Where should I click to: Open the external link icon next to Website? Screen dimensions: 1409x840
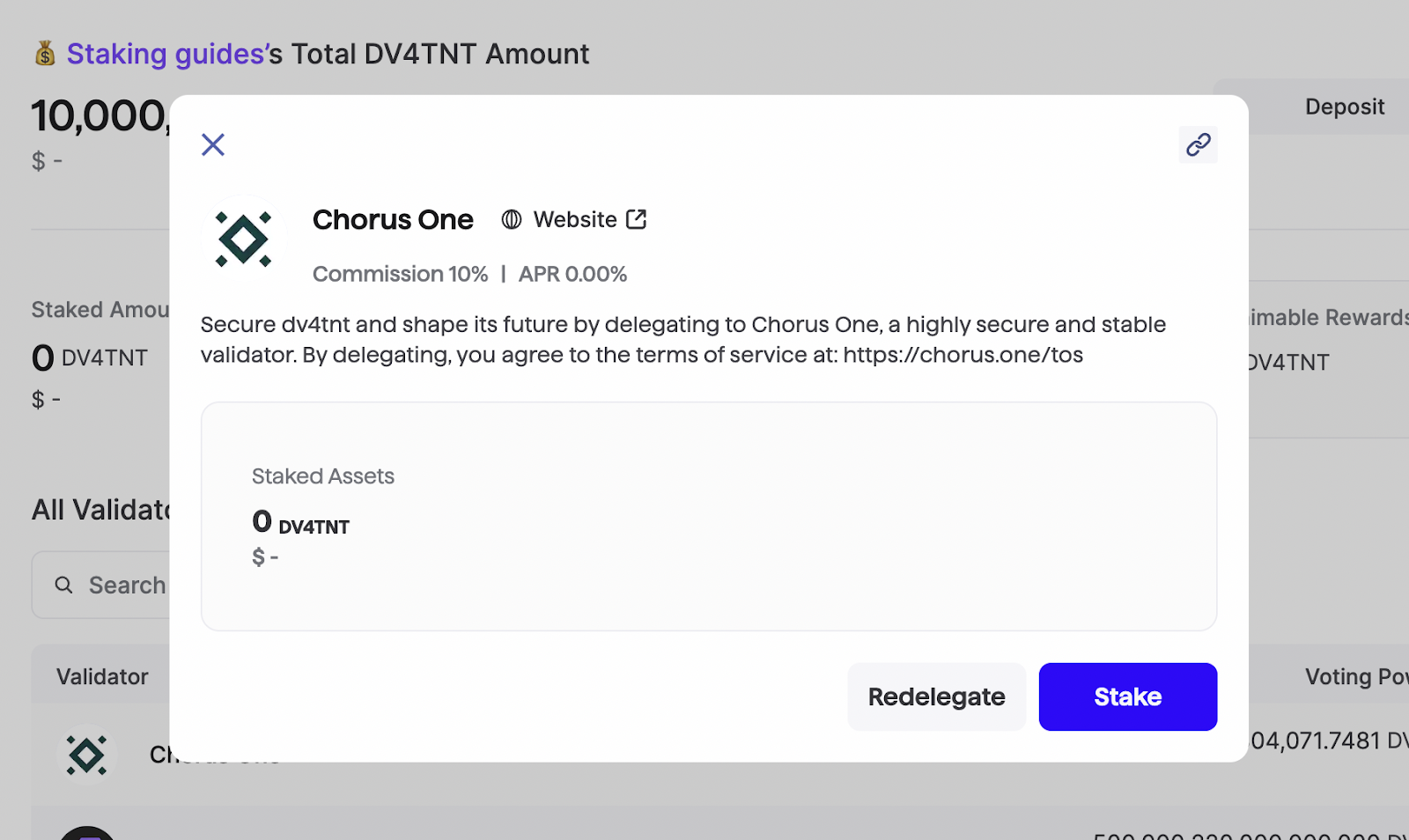click(x=637, y=219)
